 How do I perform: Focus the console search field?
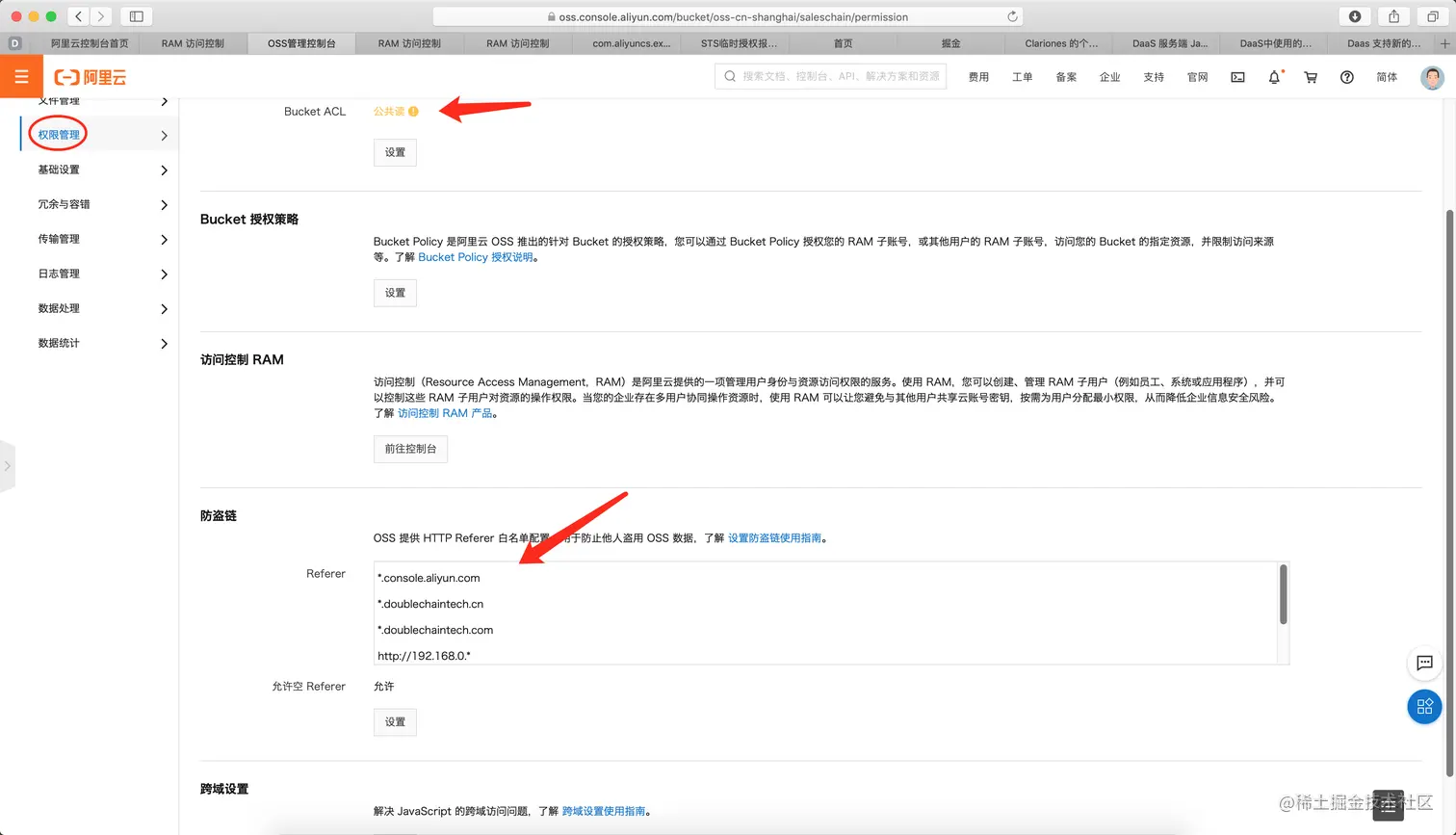(830, 76)
